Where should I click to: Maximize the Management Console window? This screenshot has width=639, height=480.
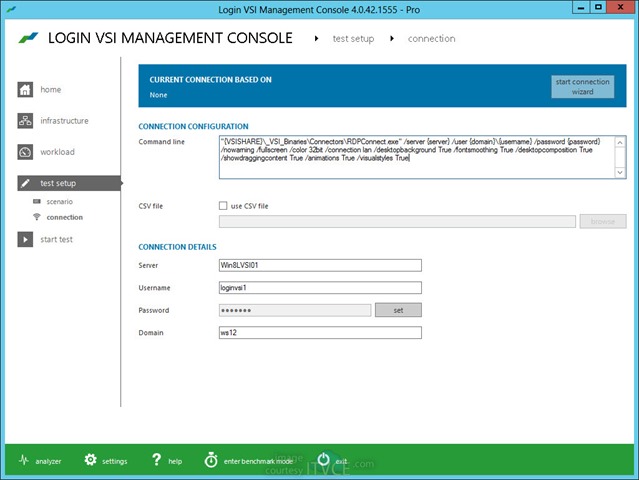(x=598, y=7)
